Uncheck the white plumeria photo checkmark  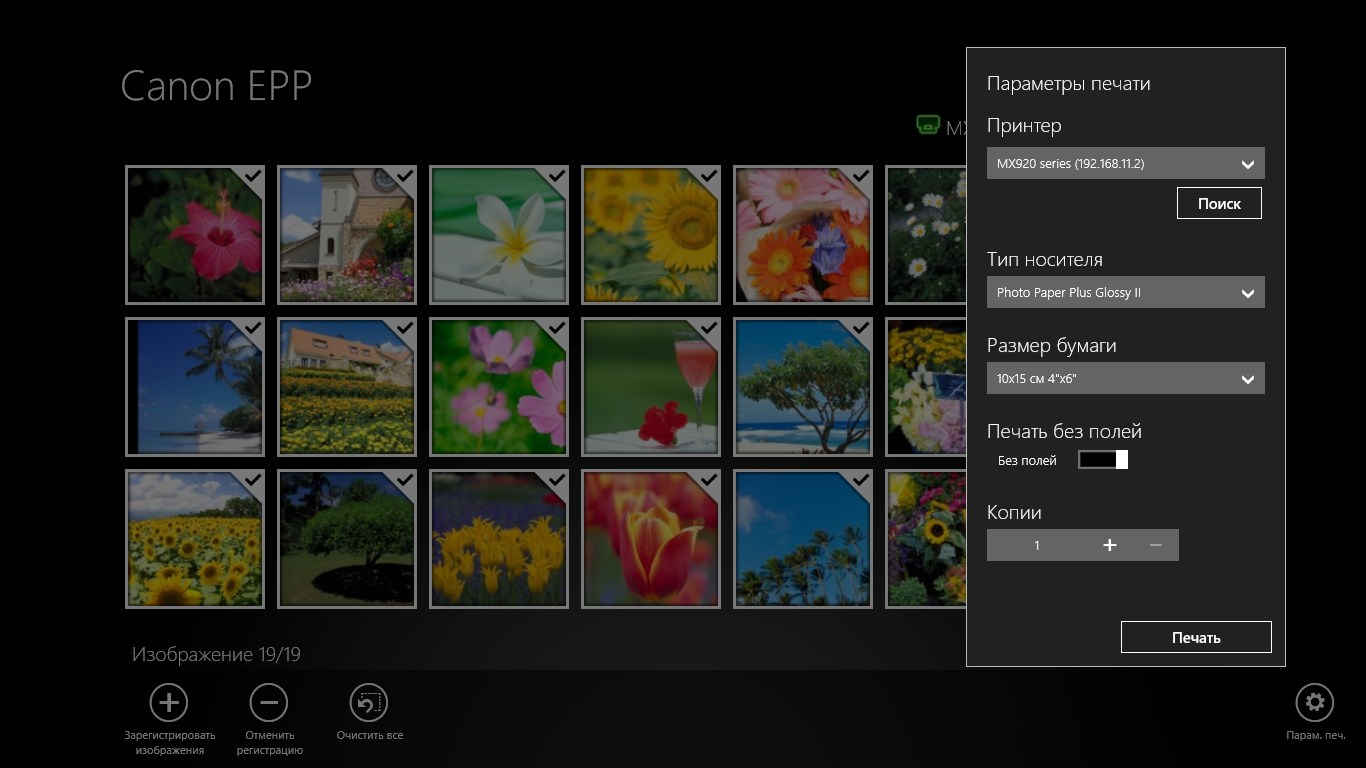coord(556,176)
